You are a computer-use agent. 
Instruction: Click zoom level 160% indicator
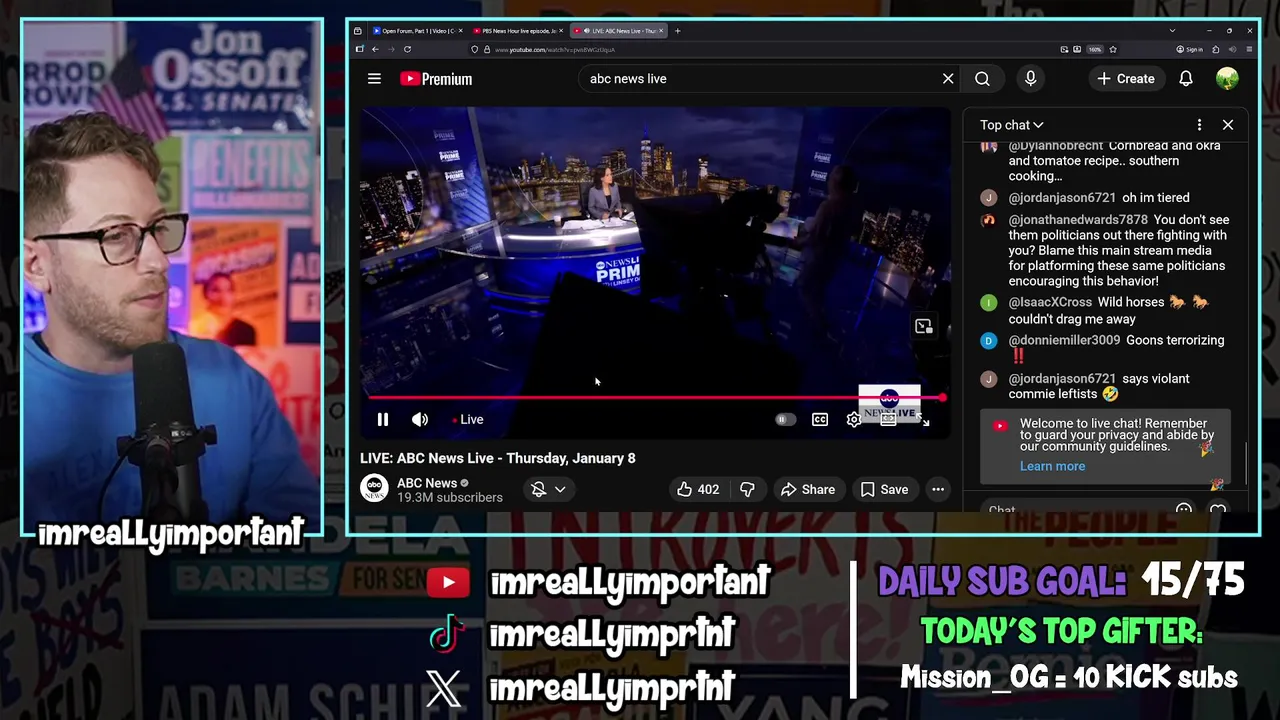1094,49
